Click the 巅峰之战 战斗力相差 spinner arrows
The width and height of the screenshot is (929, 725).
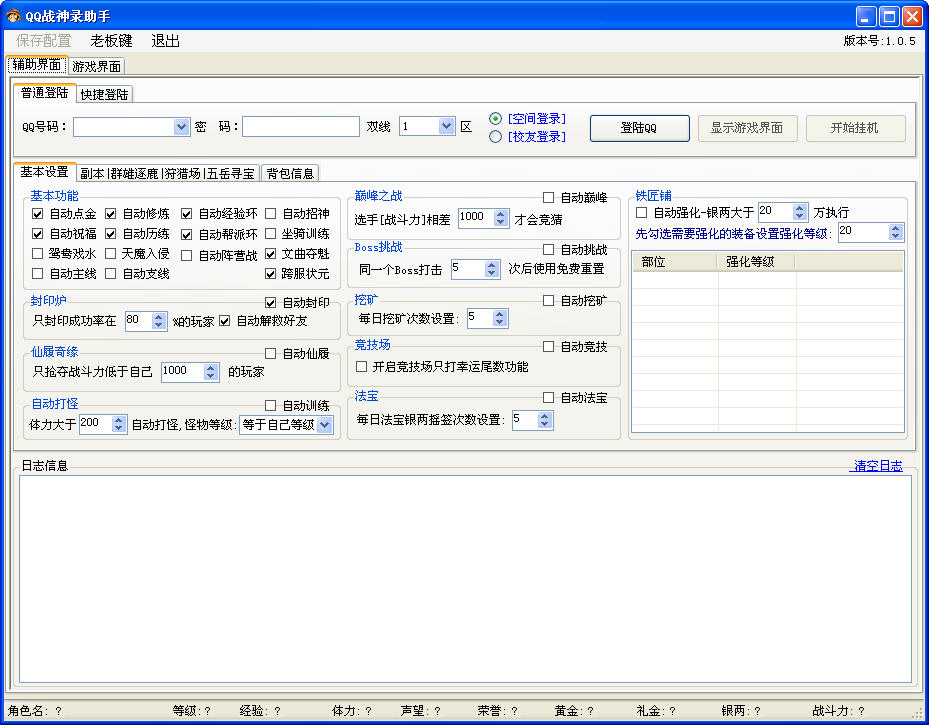coord(501,218)
